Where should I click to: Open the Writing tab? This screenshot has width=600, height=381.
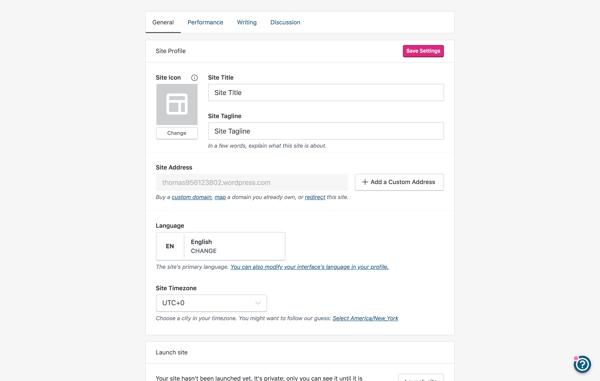[246, 22]
